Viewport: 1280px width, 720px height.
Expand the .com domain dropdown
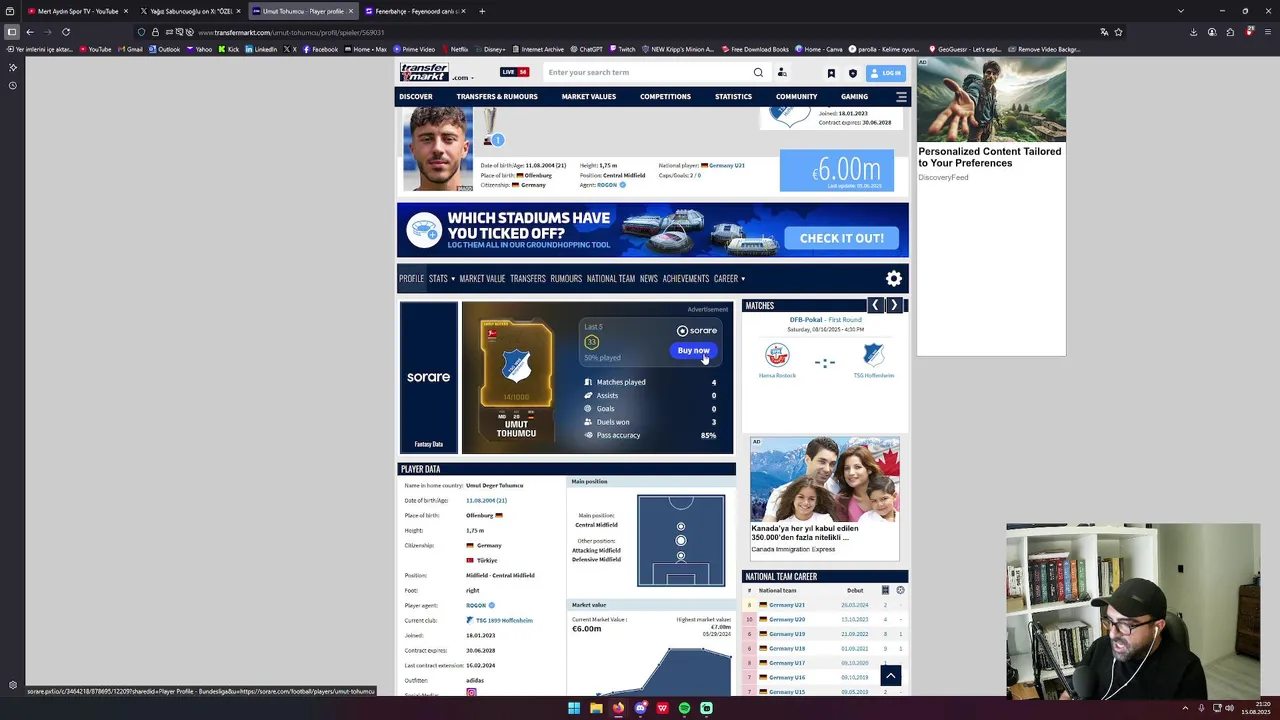(462, 78)
